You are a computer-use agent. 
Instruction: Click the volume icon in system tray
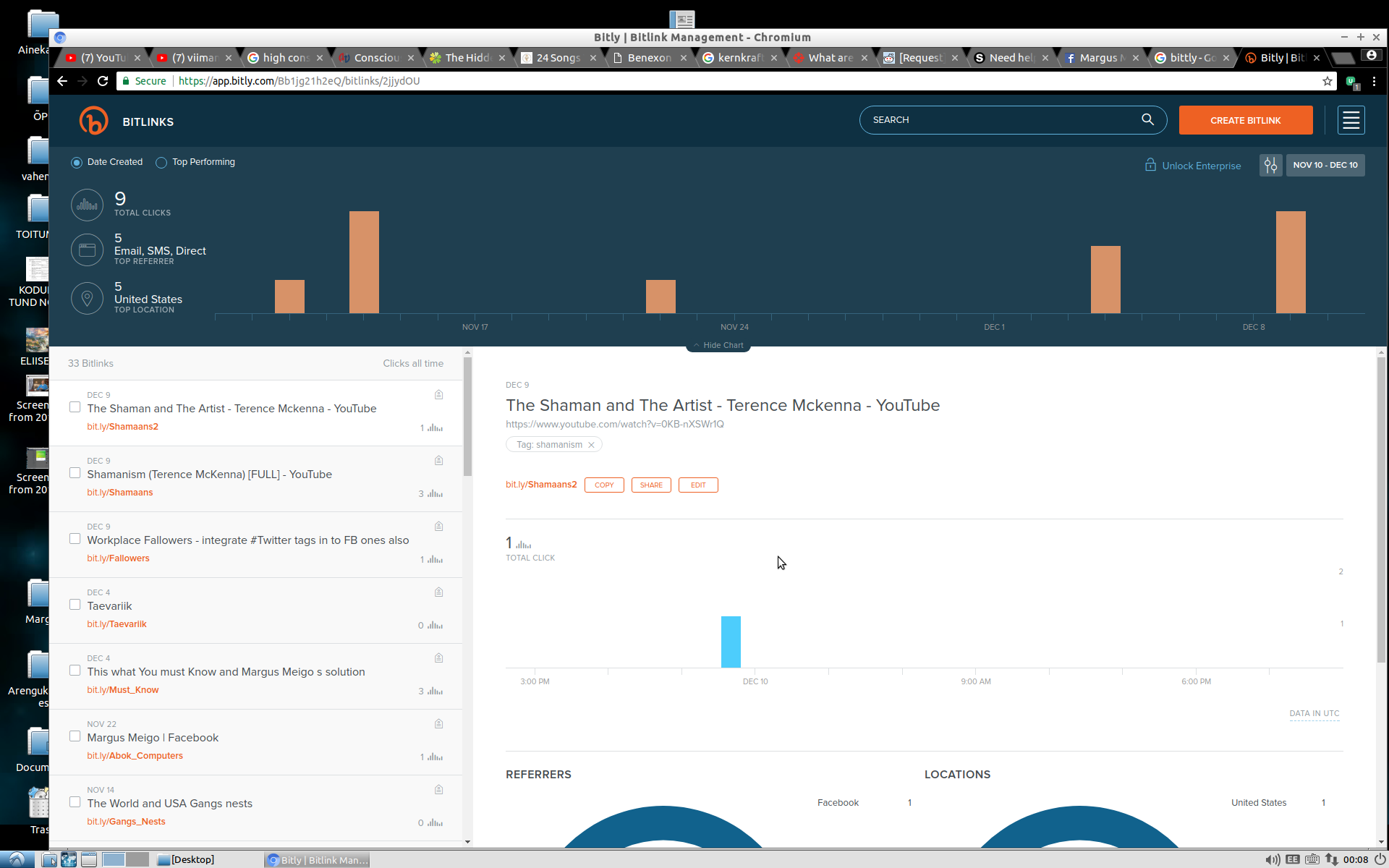[1273, 859]
